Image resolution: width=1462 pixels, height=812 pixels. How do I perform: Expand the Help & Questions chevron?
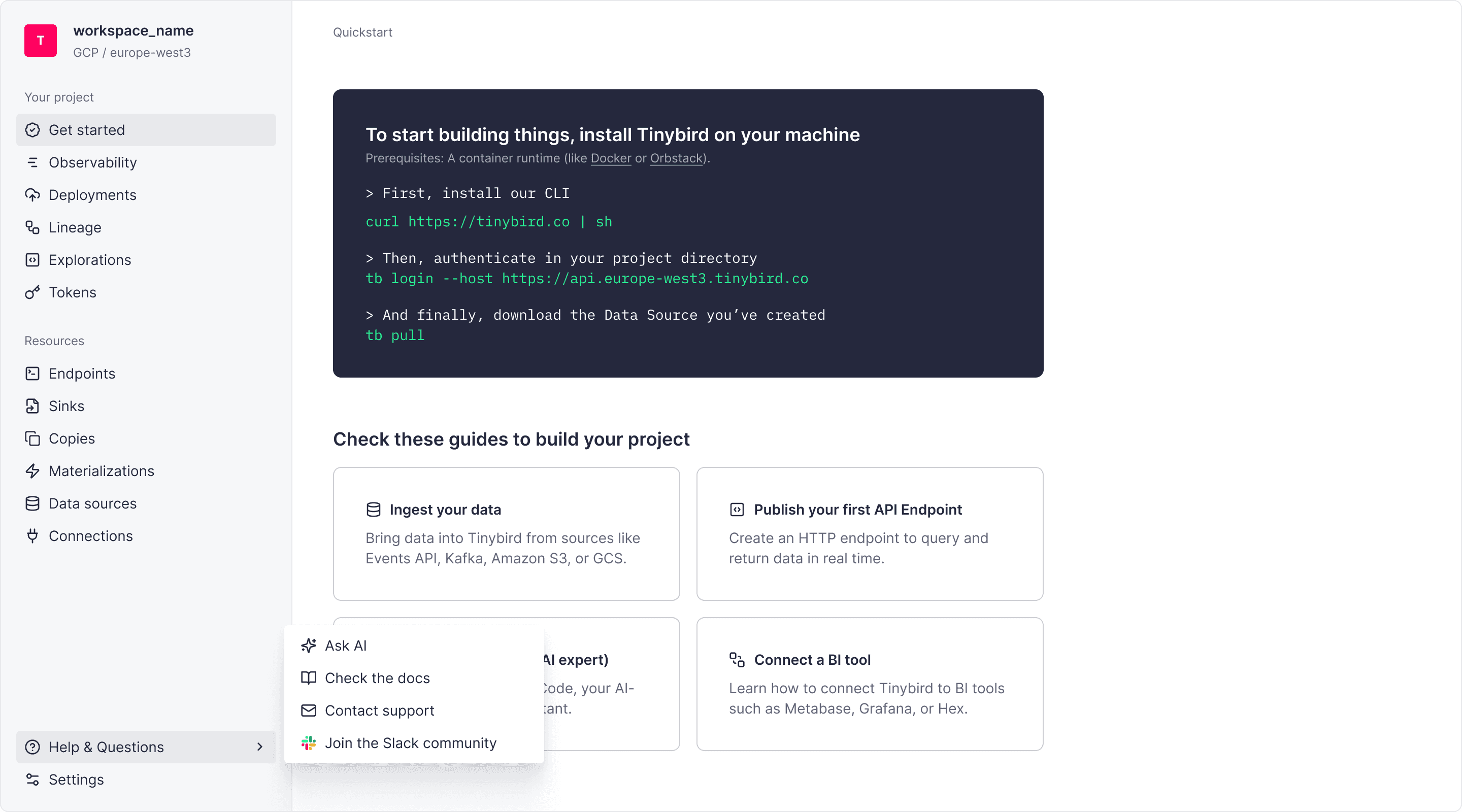coord(259,747)
